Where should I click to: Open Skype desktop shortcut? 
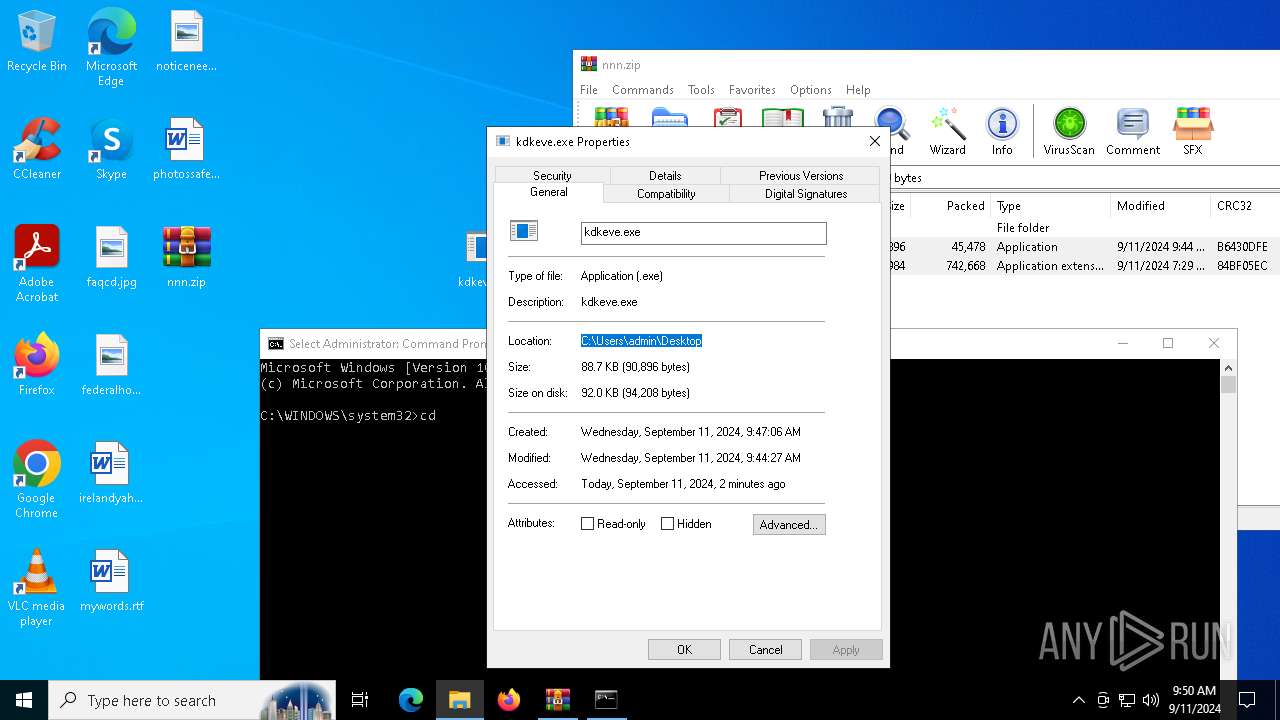pos(111,149)
